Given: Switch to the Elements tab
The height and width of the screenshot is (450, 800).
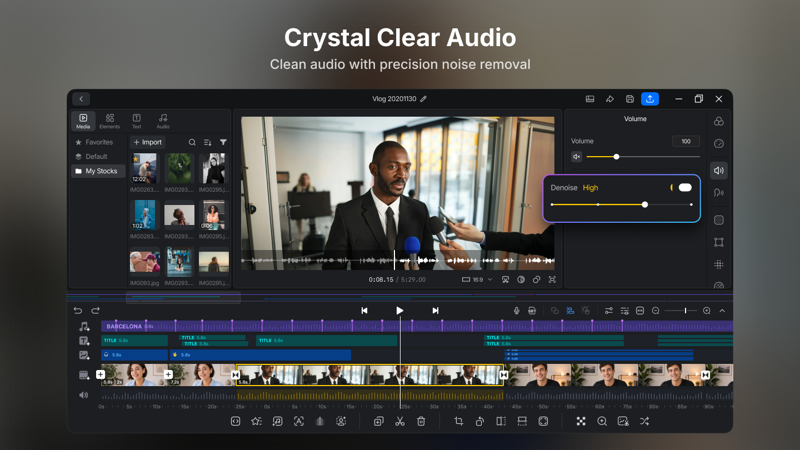Looking at the screenshot, I should pyautogui.click(x=110, y=121).
